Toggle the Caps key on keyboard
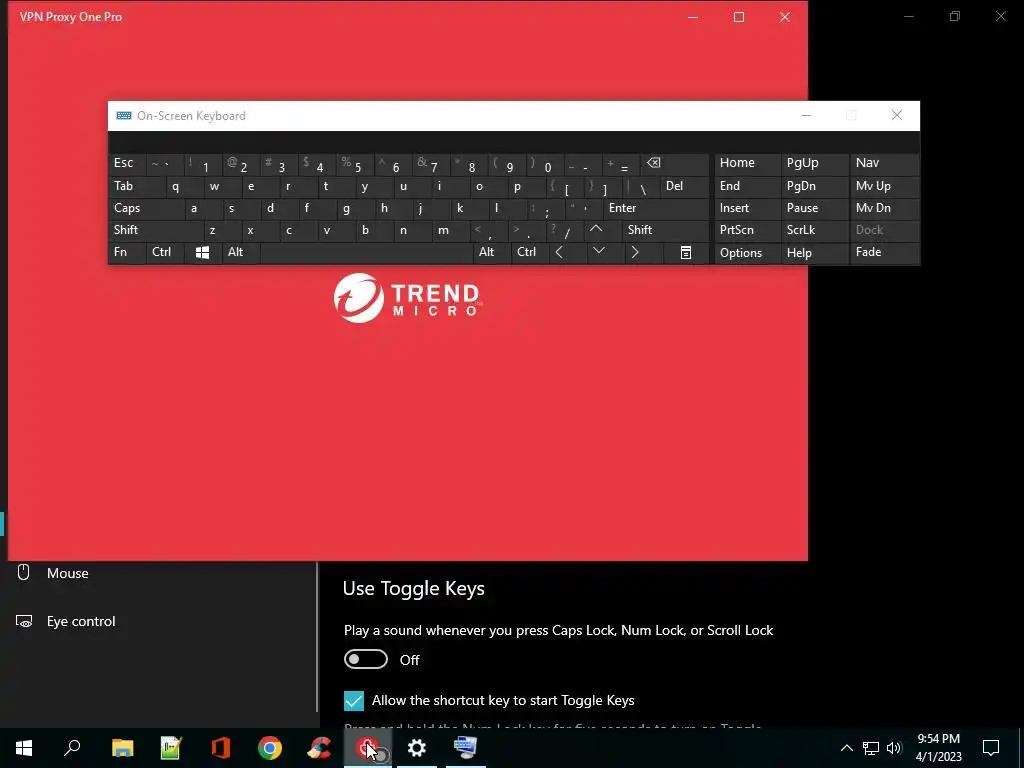1024x768 pixels. tap(146, 208)
